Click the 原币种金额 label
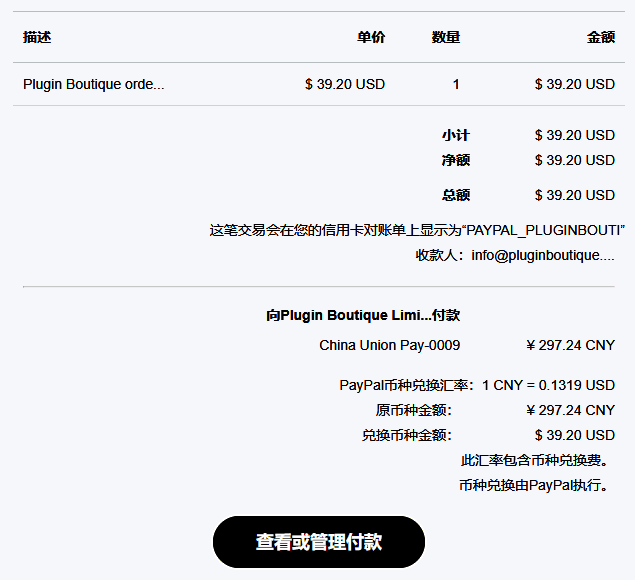635x580 pixels. tap(413, 410)
